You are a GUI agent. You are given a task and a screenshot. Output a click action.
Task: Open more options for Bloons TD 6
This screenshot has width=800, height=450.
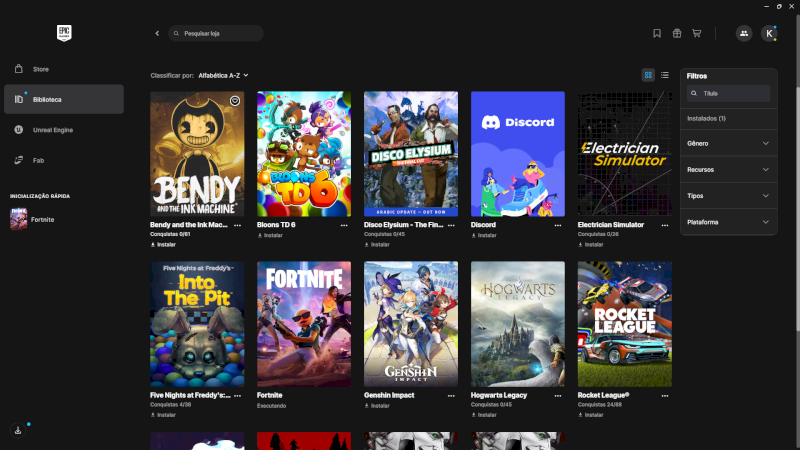point(344,225)
